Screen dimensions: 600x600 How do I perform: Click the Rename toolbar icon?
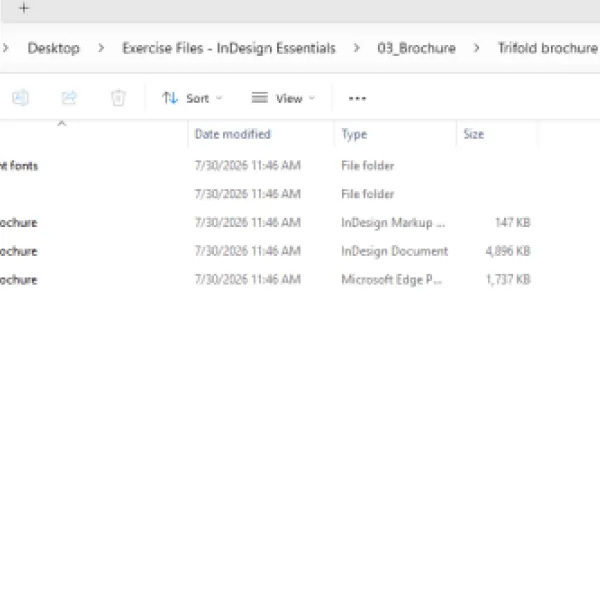tap(20, 98)
